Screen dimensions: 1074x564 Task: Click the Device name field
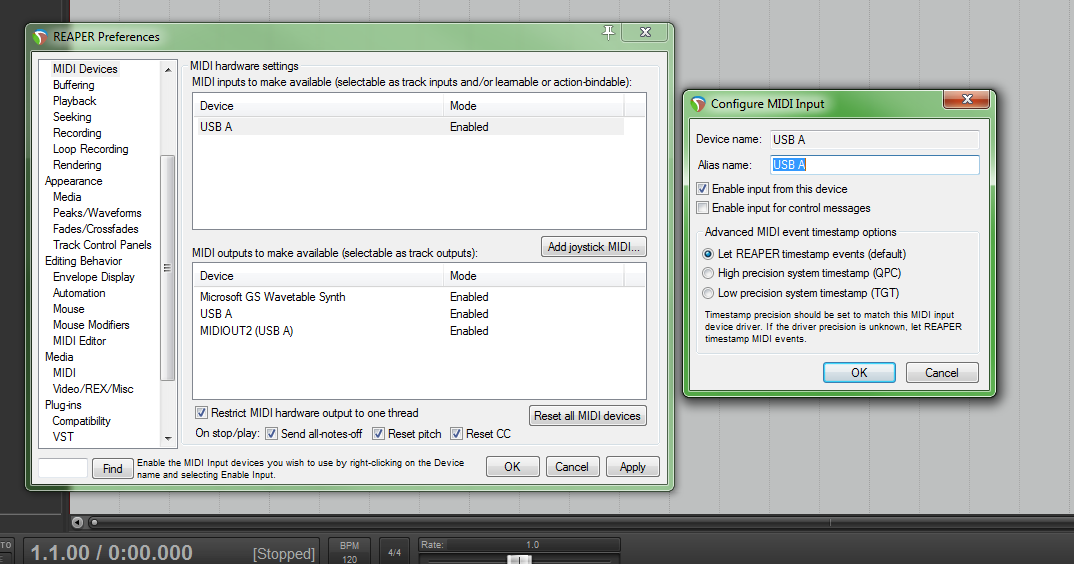875,140
